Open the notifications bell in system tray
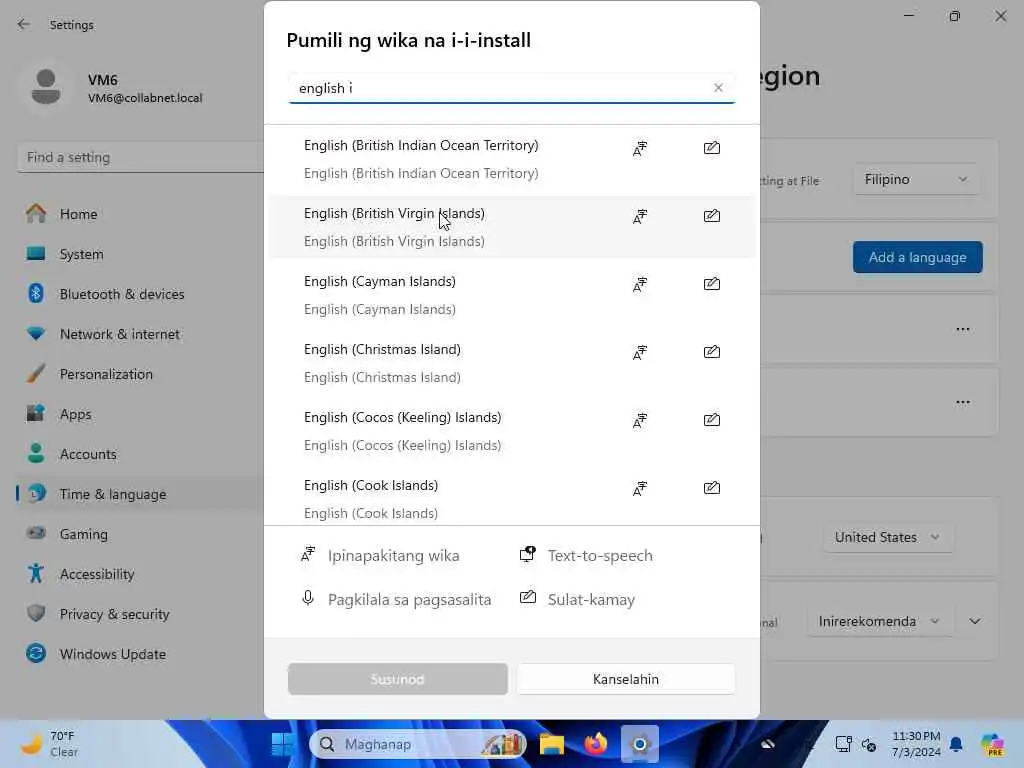 pos(956,744)
